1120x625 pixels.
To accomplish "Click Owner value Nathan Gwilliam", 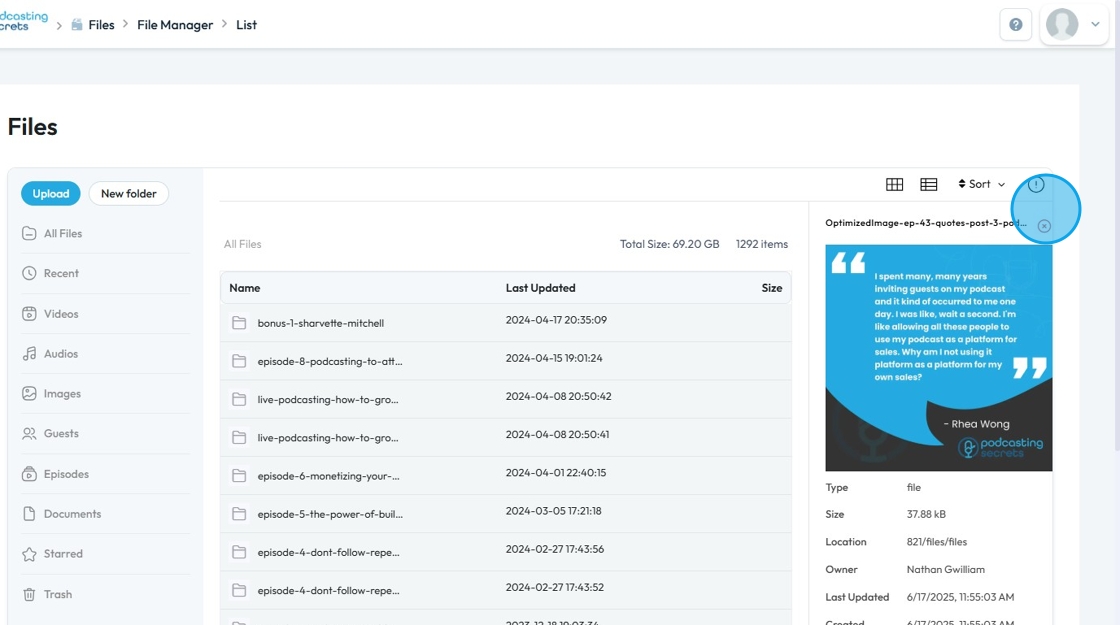I will [946, 569].
